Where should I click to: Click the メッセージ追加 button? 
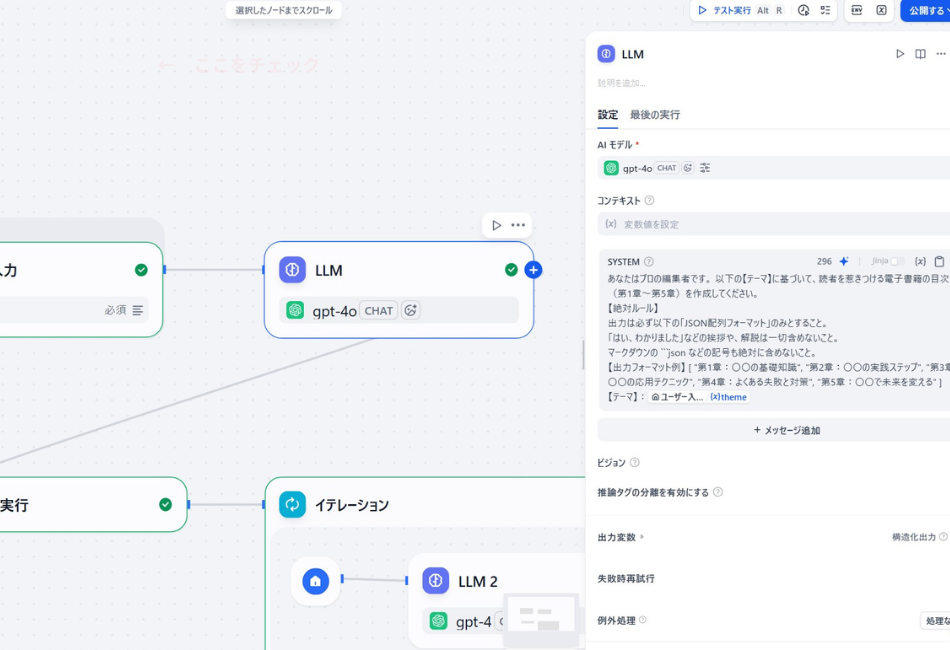click(x=785, y=430)
